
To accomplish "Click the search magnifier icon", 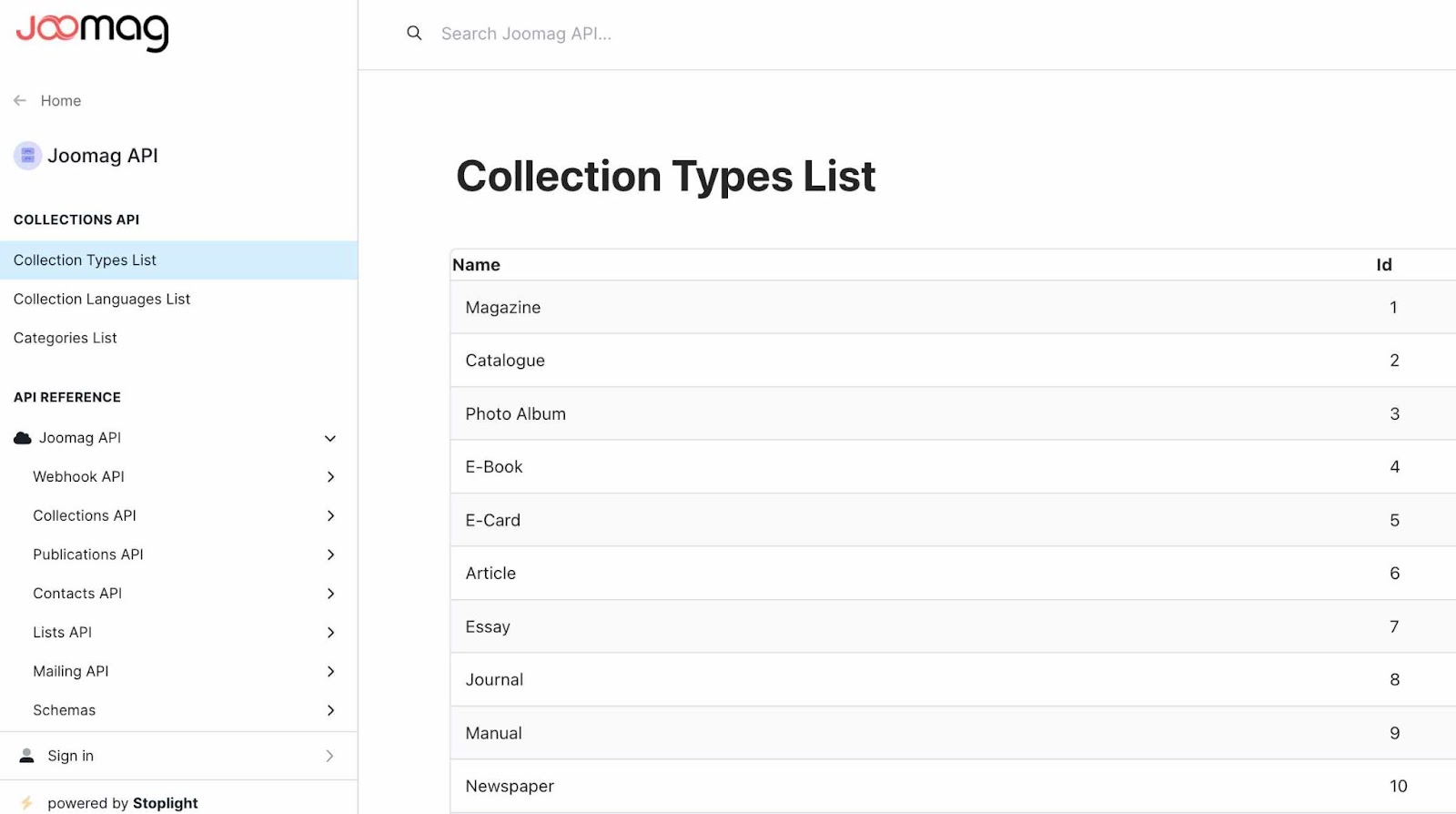I will pos(414,34).
